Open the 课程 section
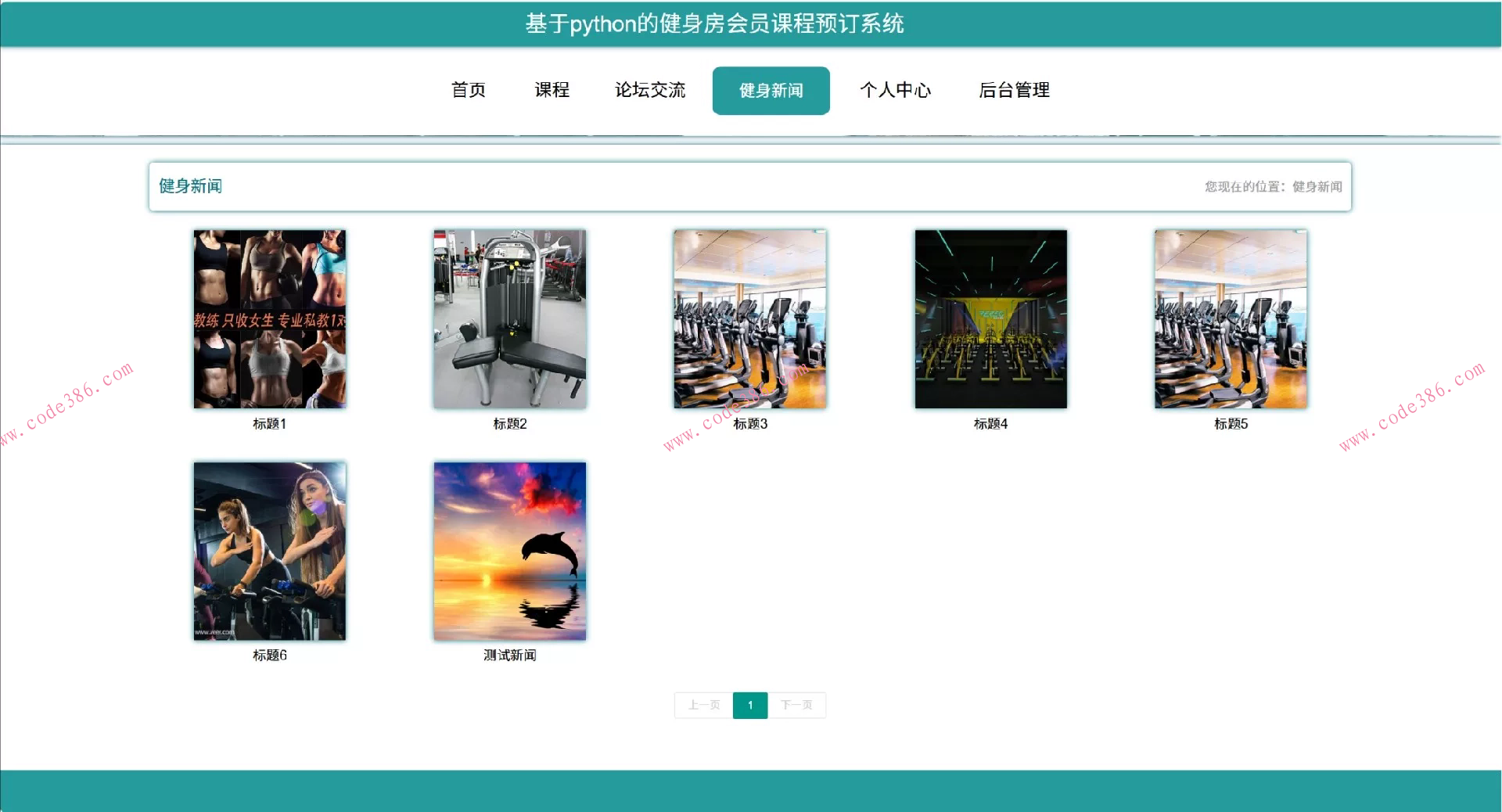This screenshot has width=1502, height=812. (x=551, y=91)
